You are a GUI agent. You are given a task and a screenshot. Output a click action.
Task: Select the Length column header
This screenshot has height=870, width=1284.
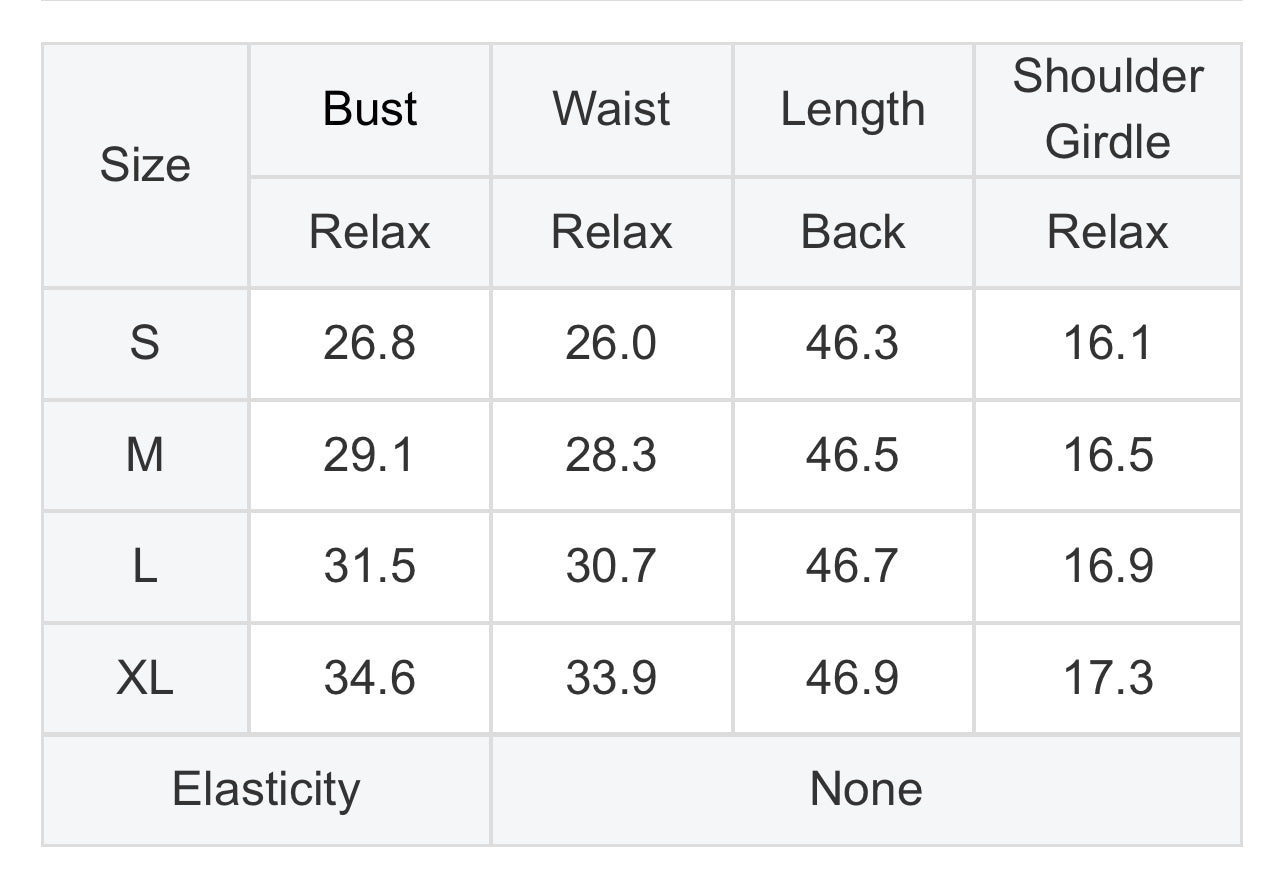(x=852, y=109)
